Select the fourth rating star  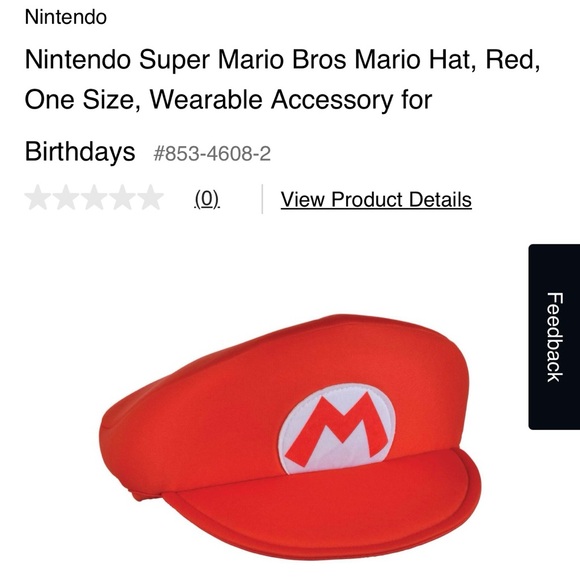122,198
